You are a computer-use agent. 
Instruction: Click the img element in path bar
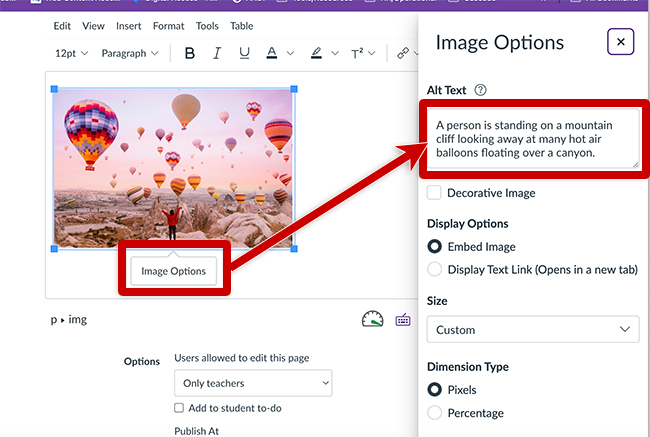(78, 320)
